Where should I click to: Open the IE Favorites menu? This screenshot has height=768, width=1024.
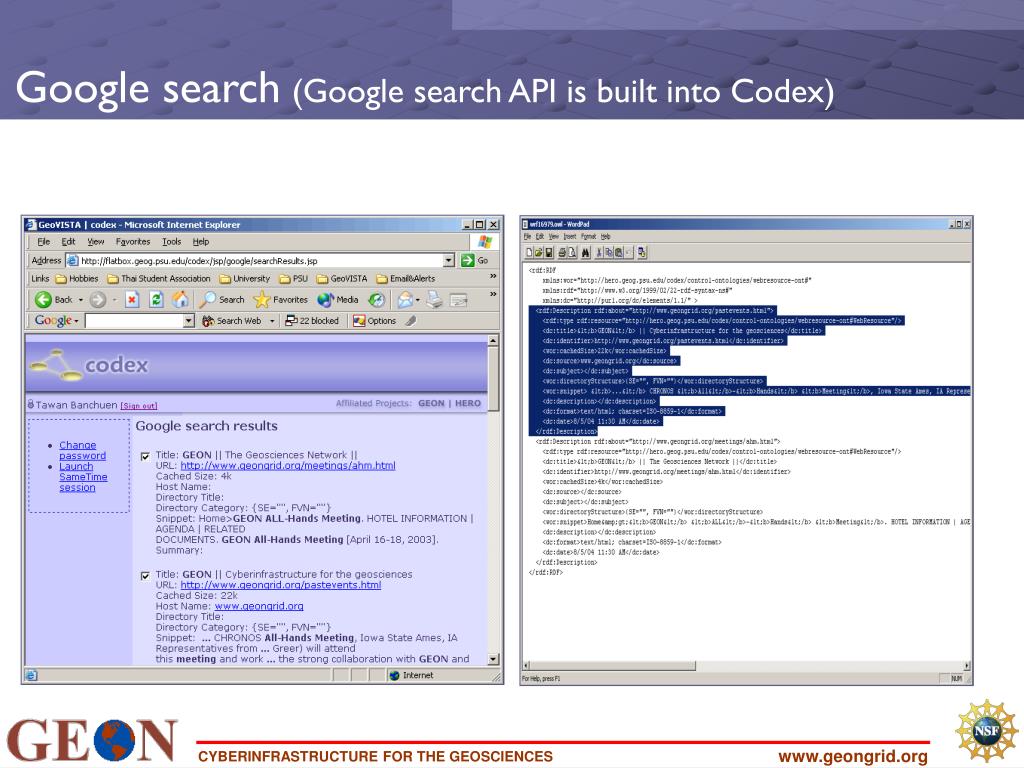tap(133, 242)
